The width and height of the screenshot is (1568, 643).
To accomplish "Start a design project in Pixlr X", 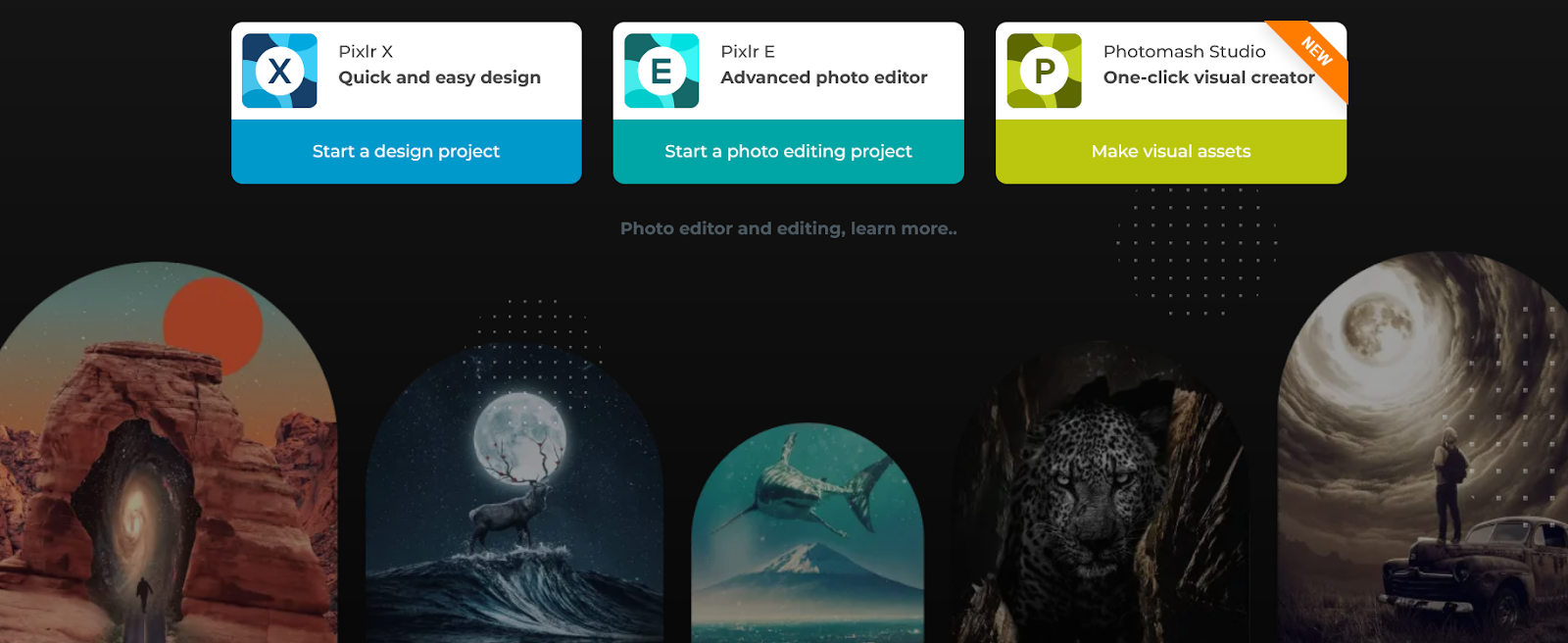I will tap(407, 152).
